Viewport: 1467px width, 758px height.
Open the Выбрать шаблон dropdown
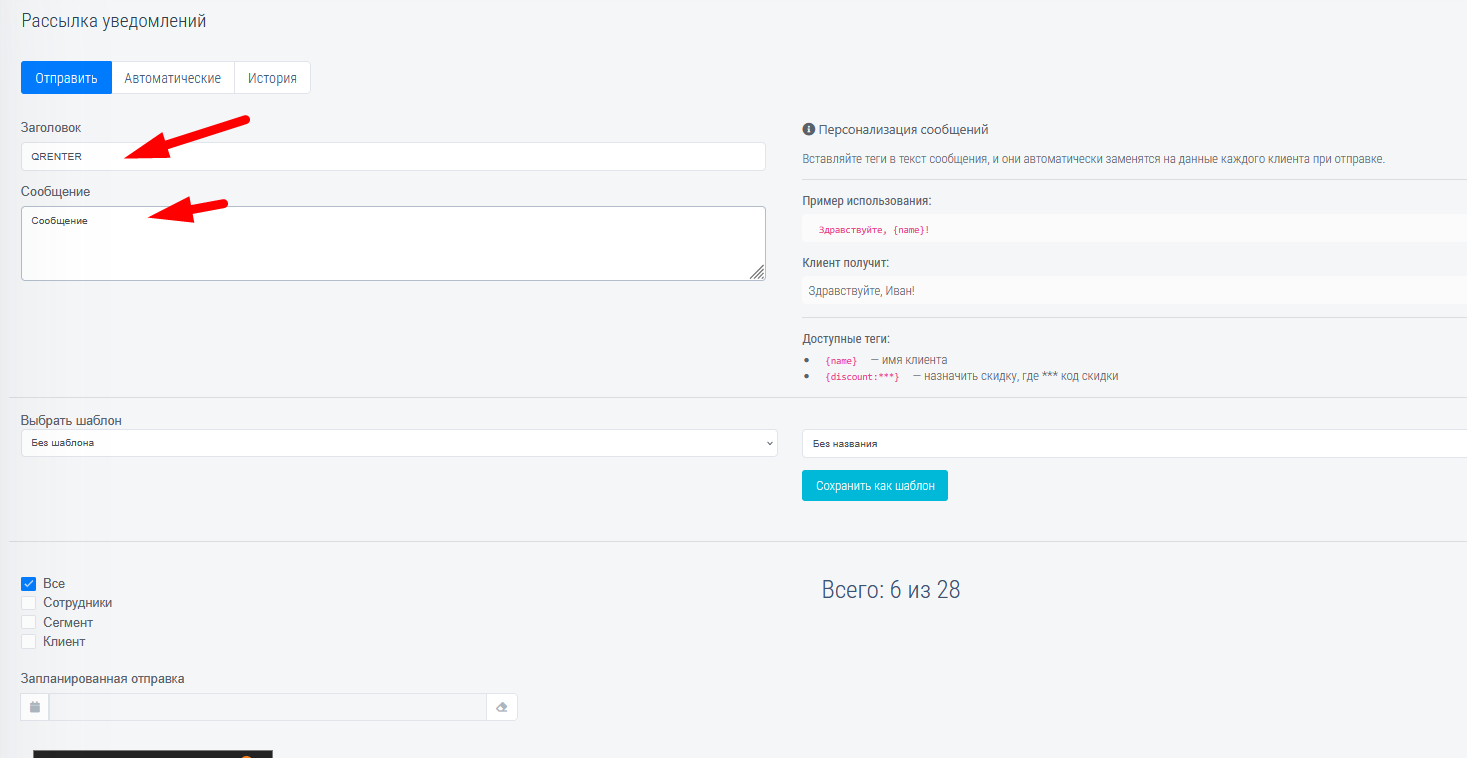398,443
